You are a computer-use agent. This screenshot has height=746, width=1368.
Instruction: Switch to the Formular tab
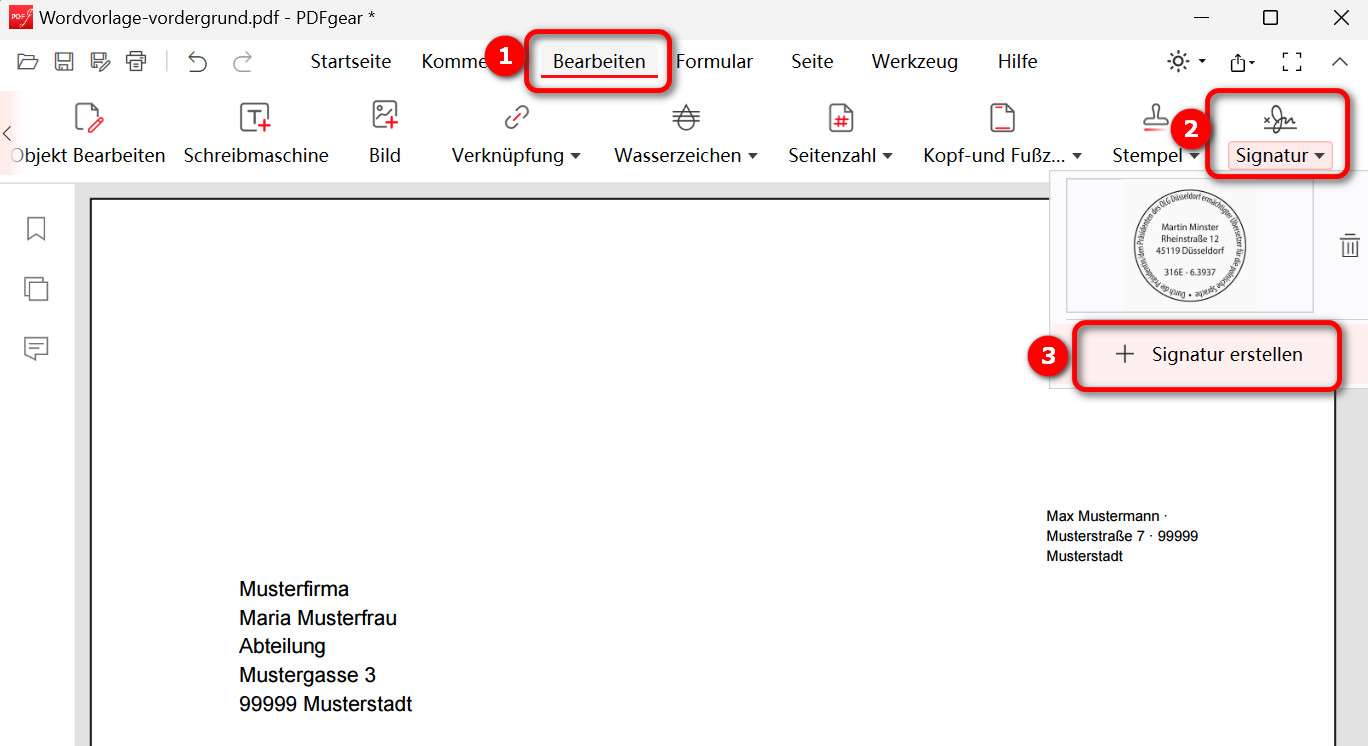pyautogui.click(x=714, y=61)
